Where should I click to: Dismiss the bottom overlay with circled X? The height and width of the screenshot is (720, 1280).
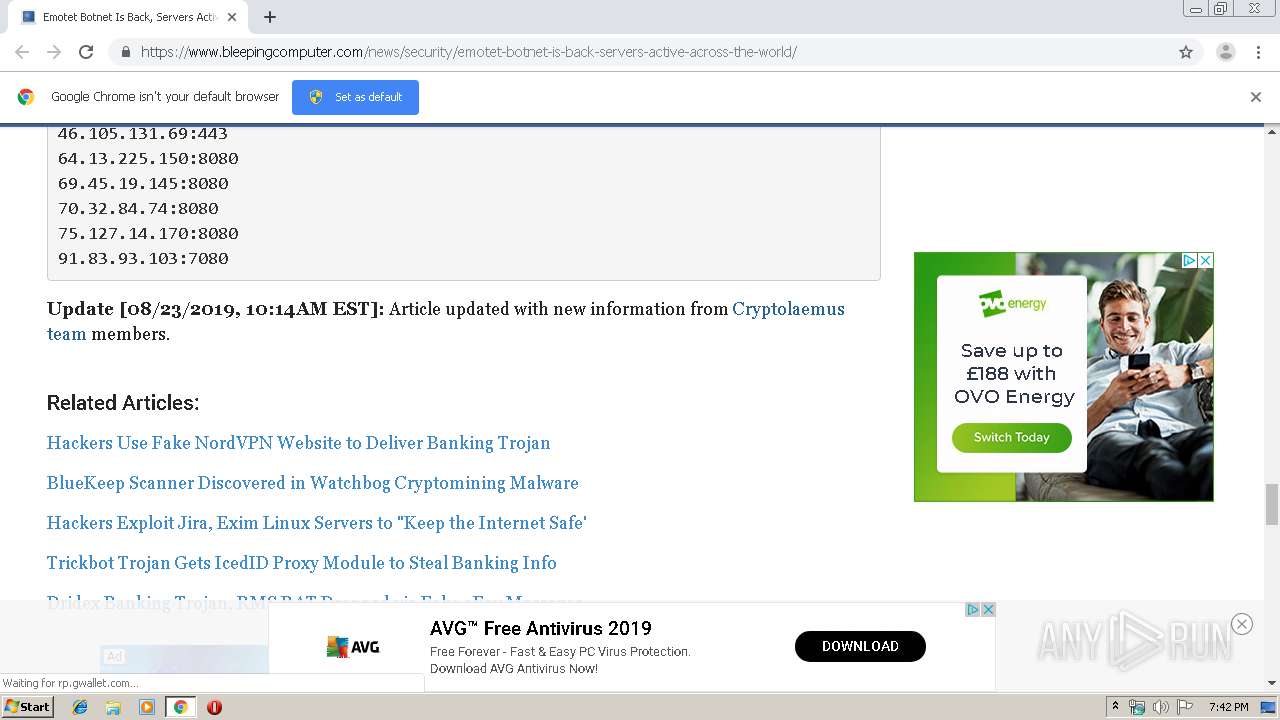1242,624
